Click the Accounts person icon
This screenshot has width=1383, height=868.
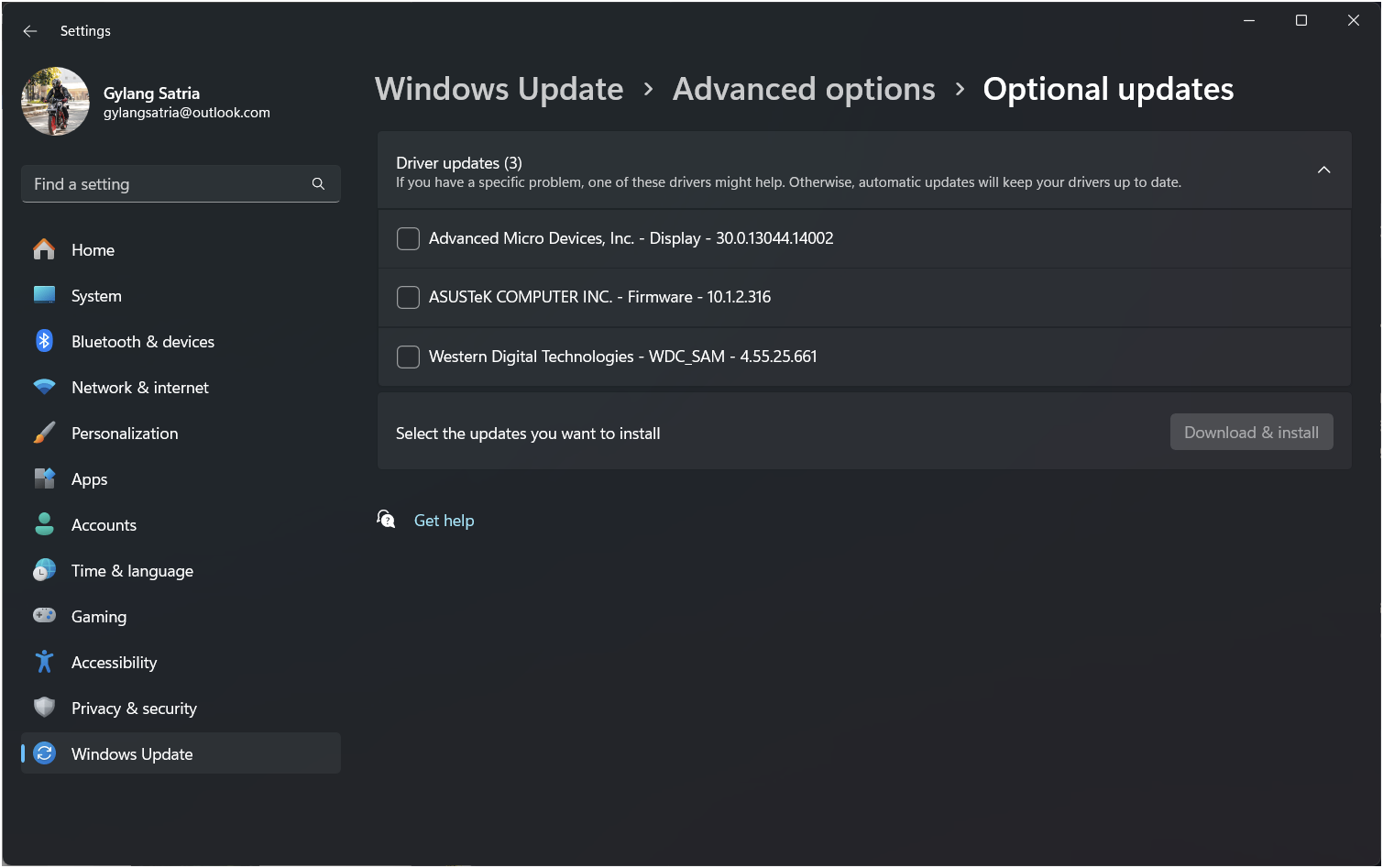(44, 524)
